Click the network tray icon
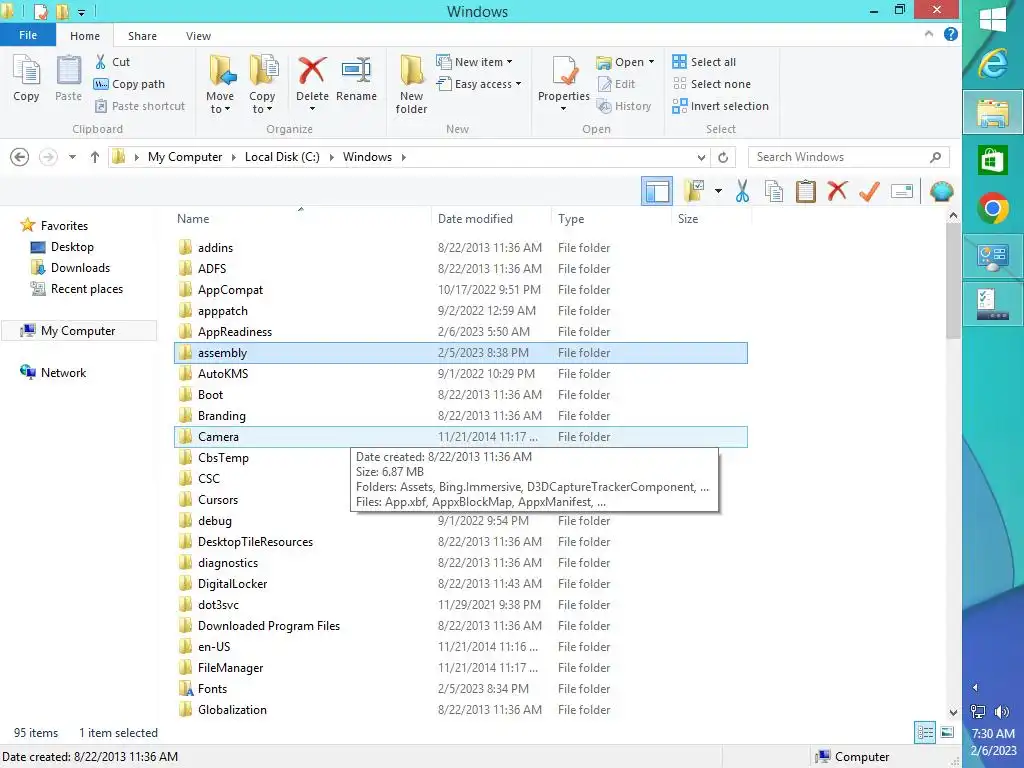The height and width of the screenshot is (768, 1024). click(x=978, y=712)
